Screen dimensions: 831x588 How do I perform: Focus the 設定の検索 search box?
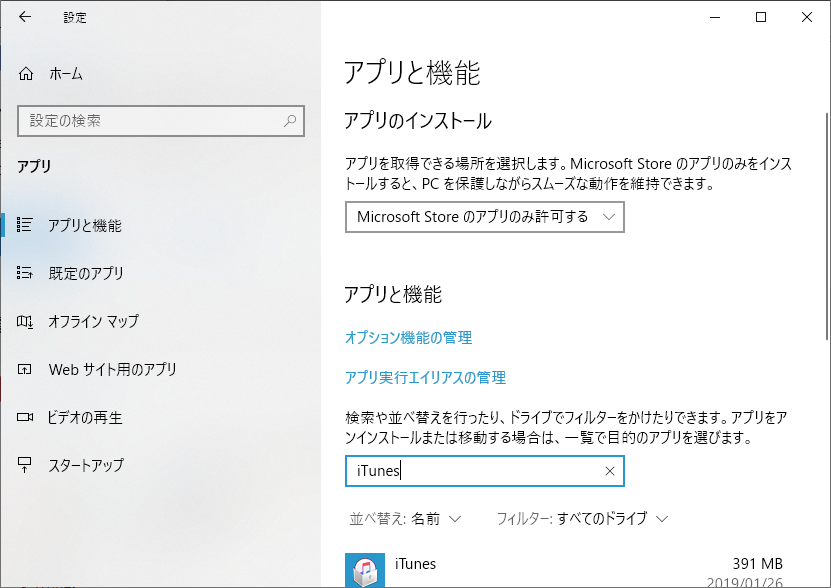[x=161, y=121]
